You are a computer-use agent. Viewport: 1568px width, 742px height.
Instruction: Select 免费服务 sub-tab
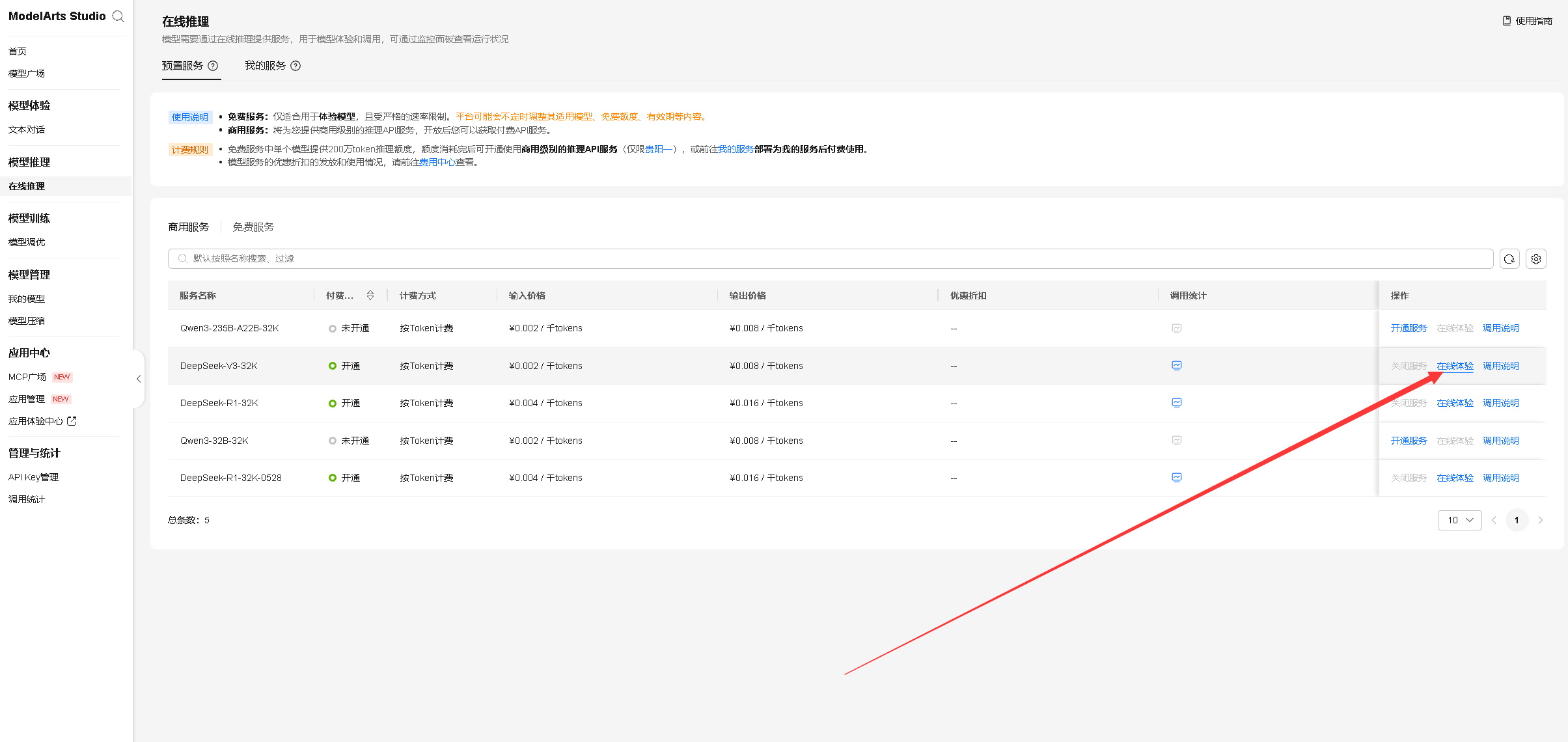click(253, 227)
